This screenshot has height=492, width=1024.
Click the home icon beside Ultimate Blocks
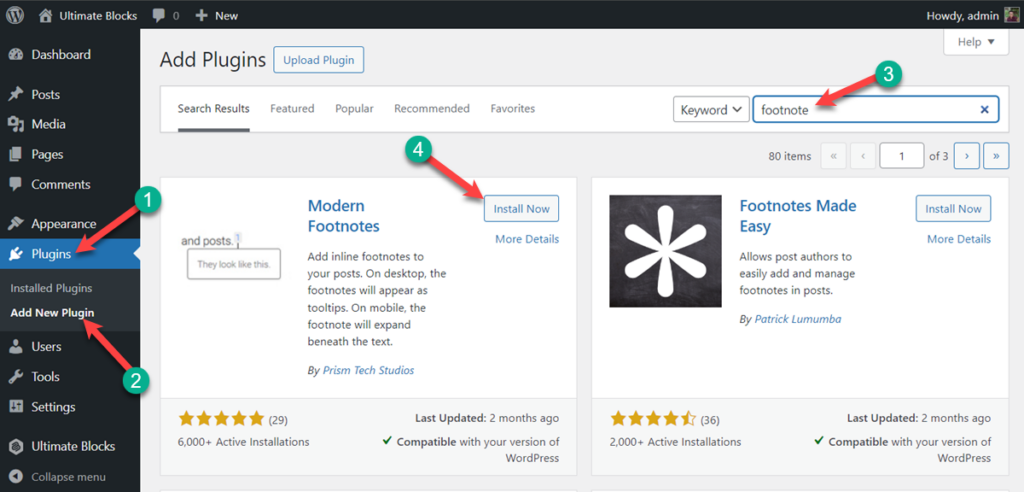coord(45,15)
